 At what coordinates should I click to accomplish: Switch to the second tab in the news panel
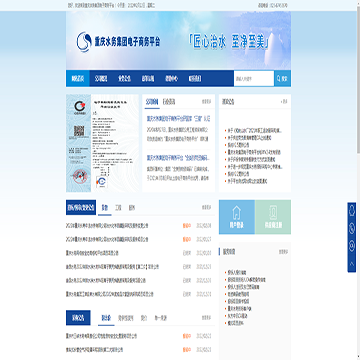click(x=169, y=102)
